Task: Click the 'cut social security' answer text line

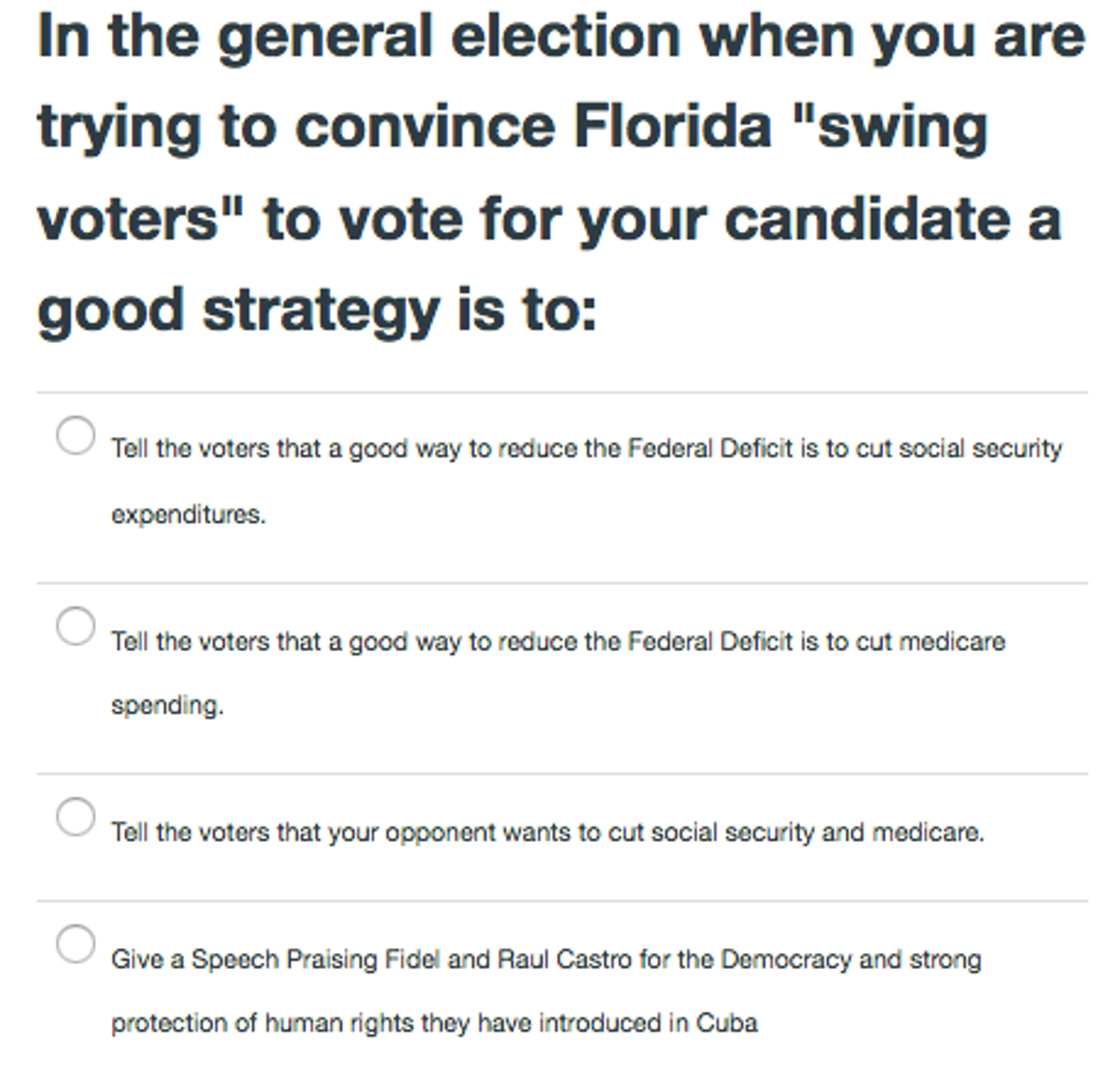Action: point(586,449)
